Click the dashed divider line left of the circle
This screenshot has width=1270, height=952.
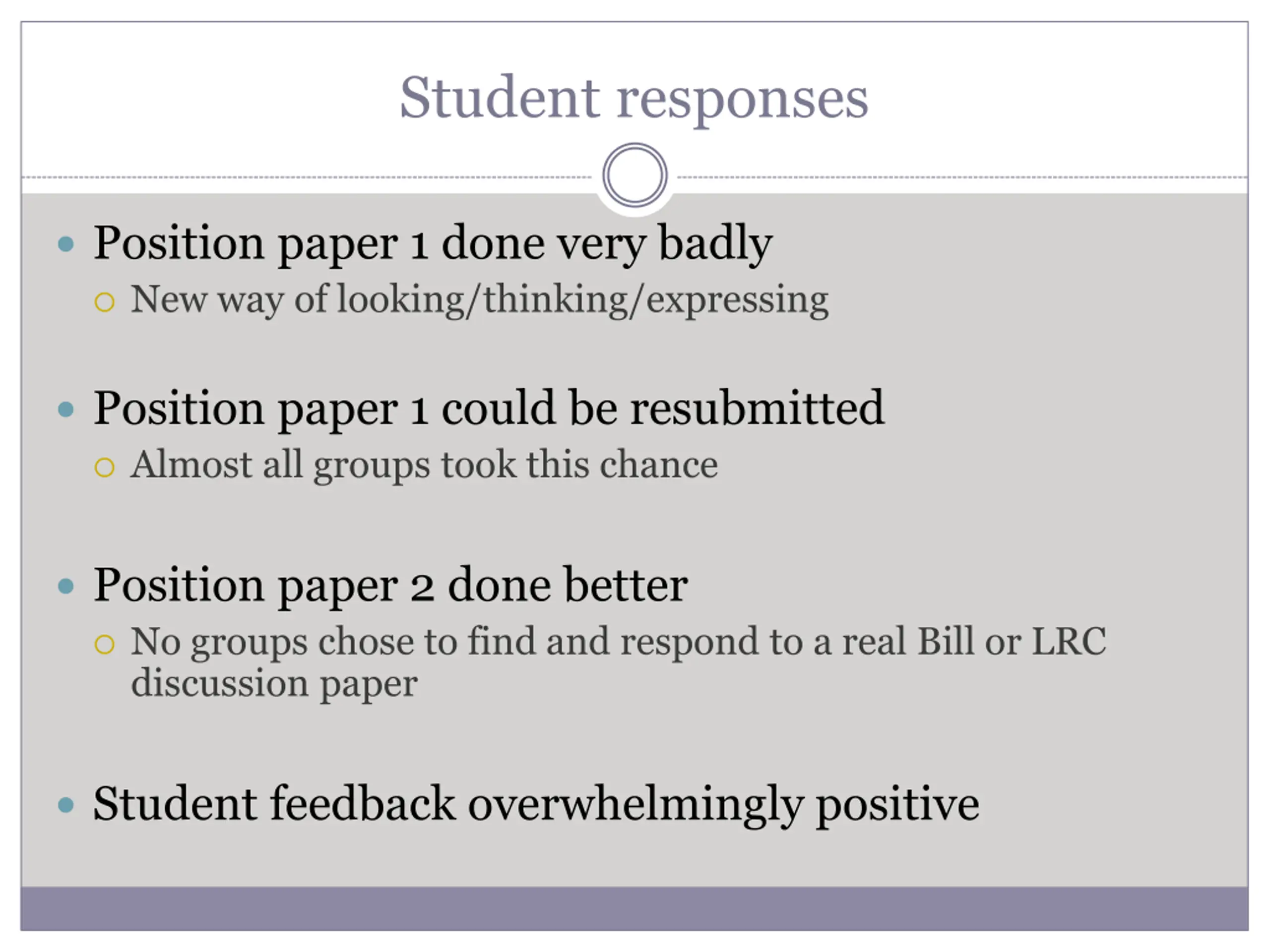[x=304, y=178]
